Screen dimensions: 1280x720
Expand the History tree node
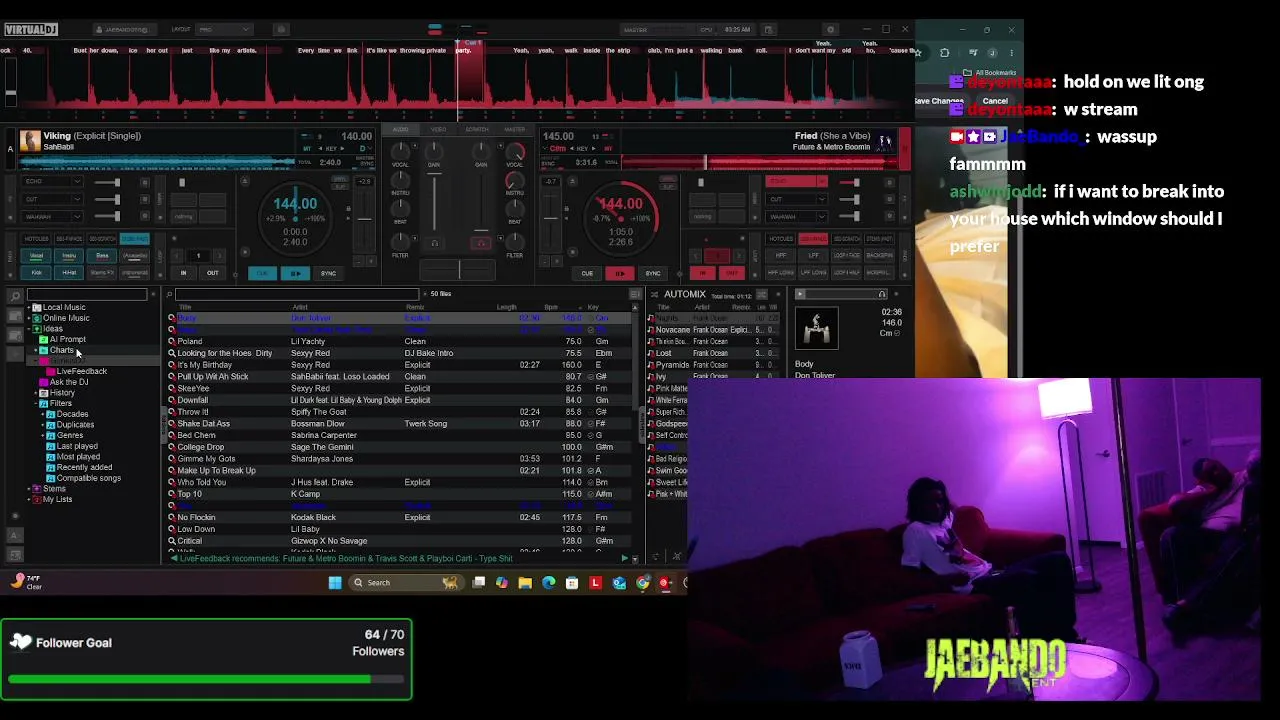36,393
